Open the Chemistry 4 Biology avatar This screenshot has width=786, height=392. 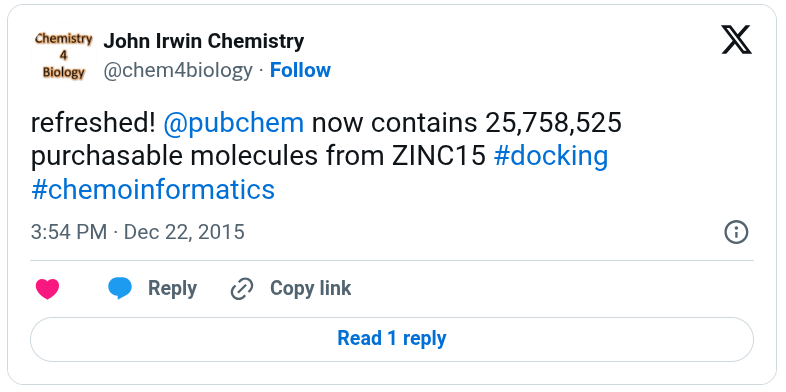point(64,56)
